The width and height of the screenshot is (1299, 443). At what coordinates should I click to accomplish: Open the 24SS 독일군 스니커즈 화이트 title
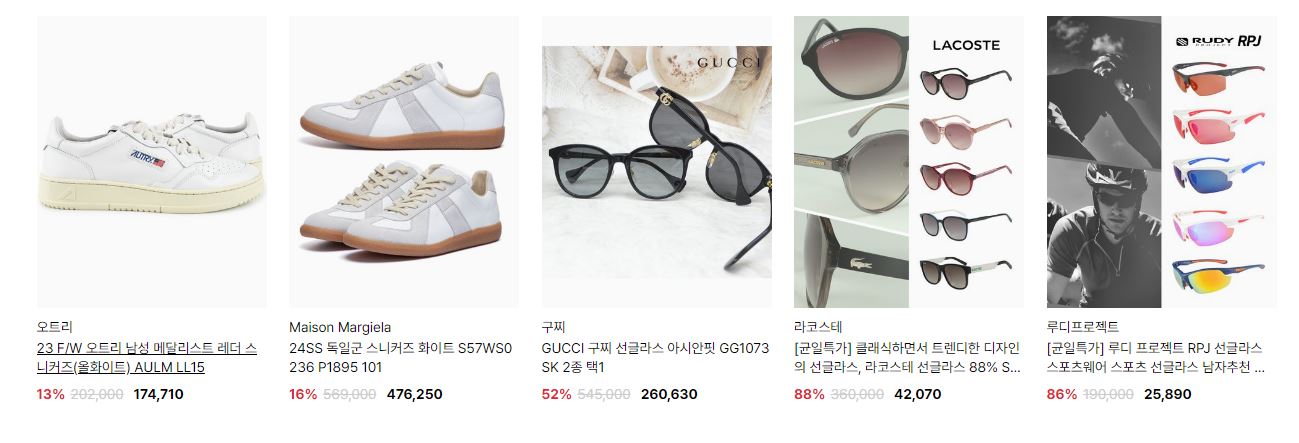tap(400, 358)
